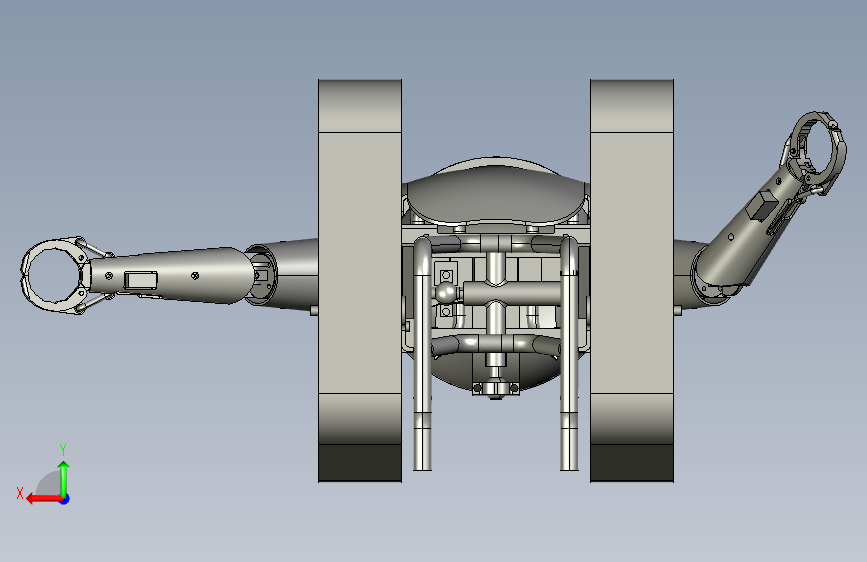This screenshot has width=867, height=562.
Task: Select the rectangular box on the left arm
Action: point(141,280)
